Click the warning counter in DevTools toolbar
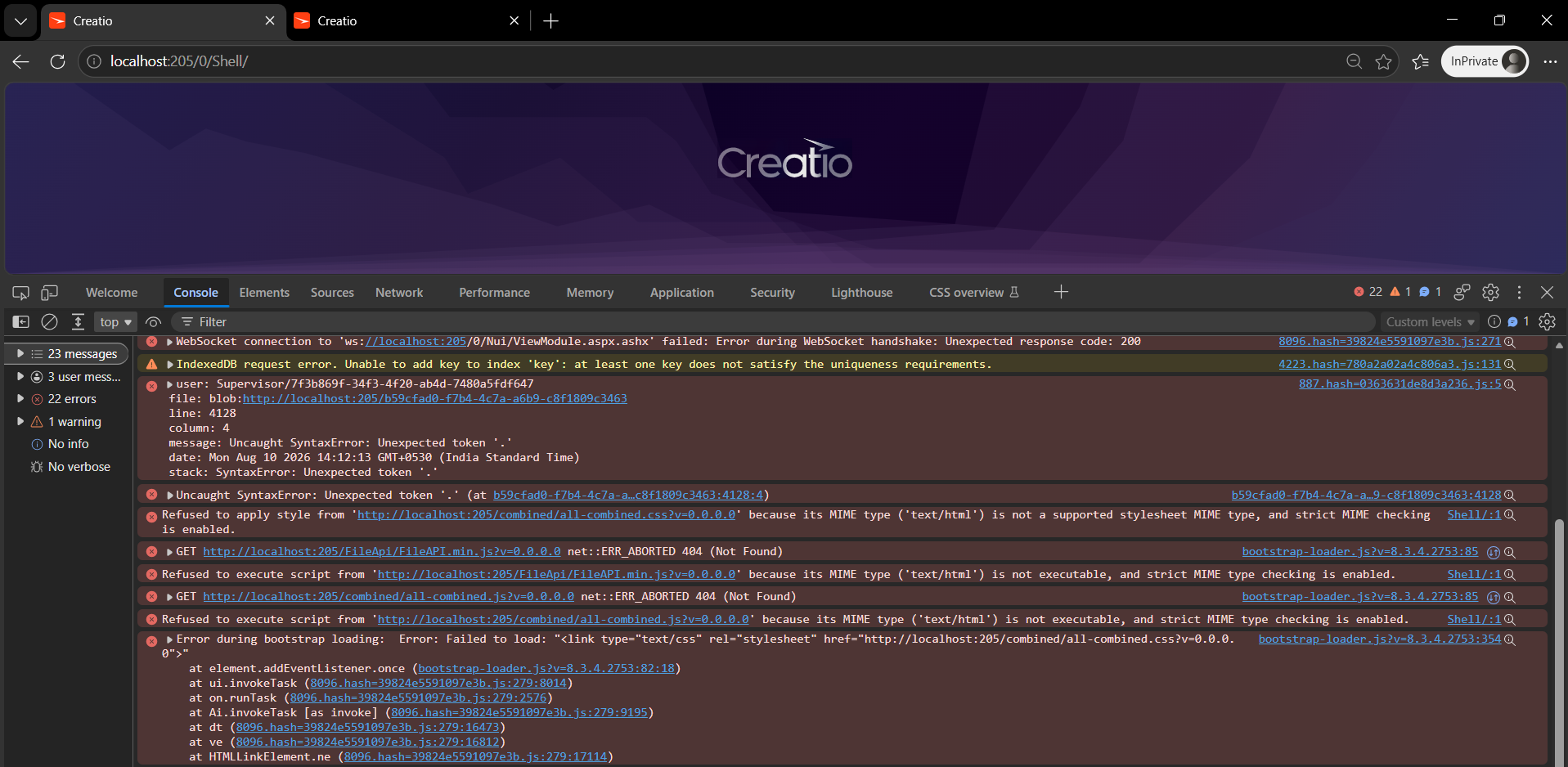 [x=1400, y=292]
